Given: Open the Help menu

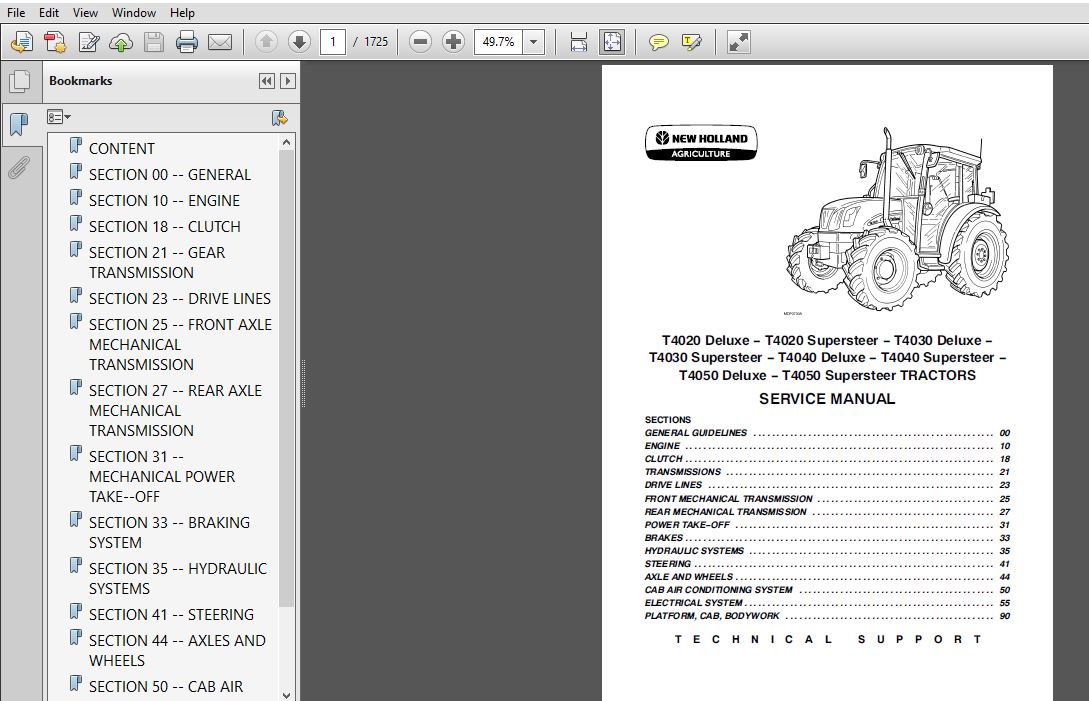Looking at the screenshot, I should (x=183, y=13).
